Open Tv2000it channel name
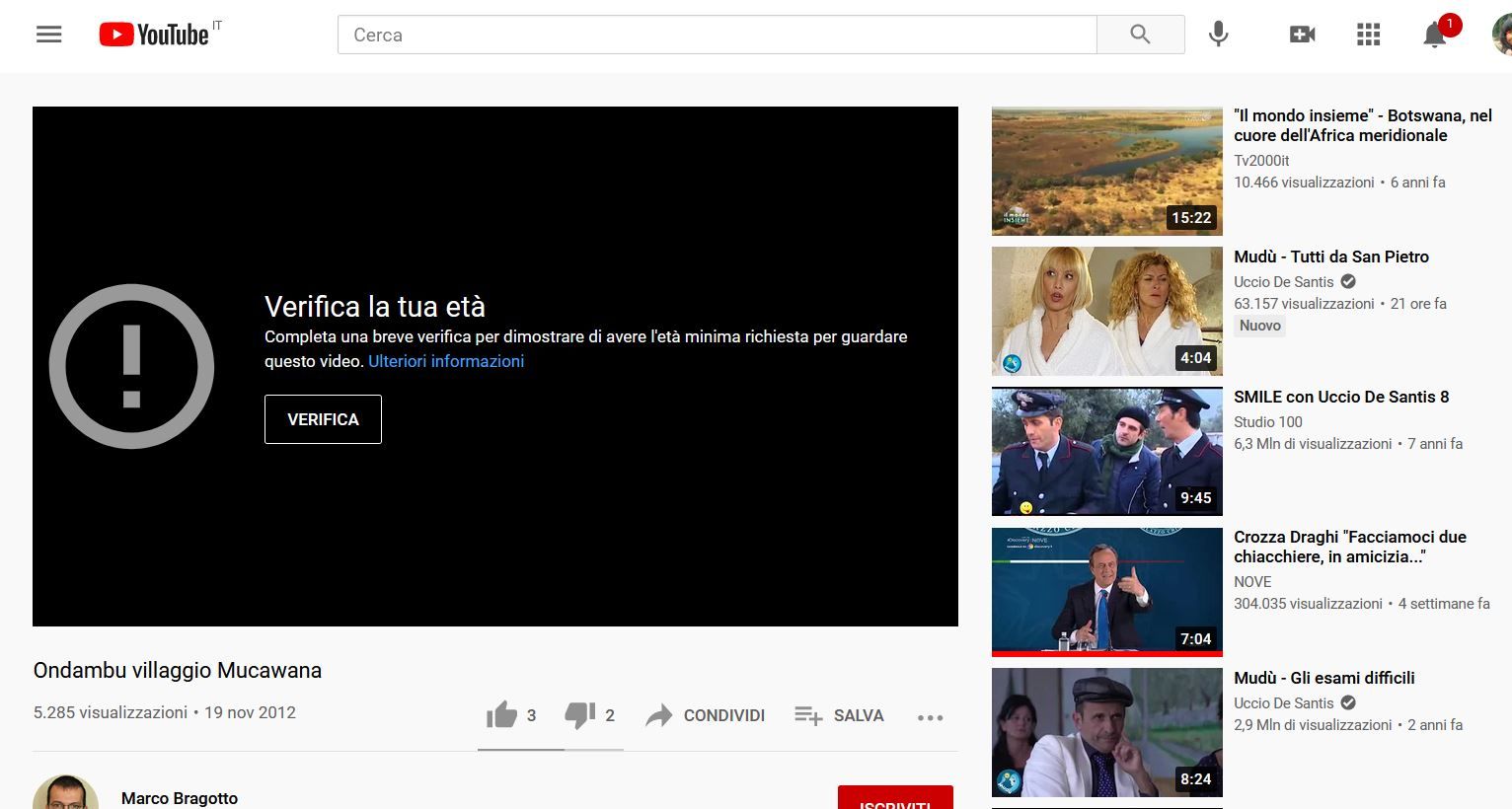This screenshot has width=1512, height=809. (1261, 160)
